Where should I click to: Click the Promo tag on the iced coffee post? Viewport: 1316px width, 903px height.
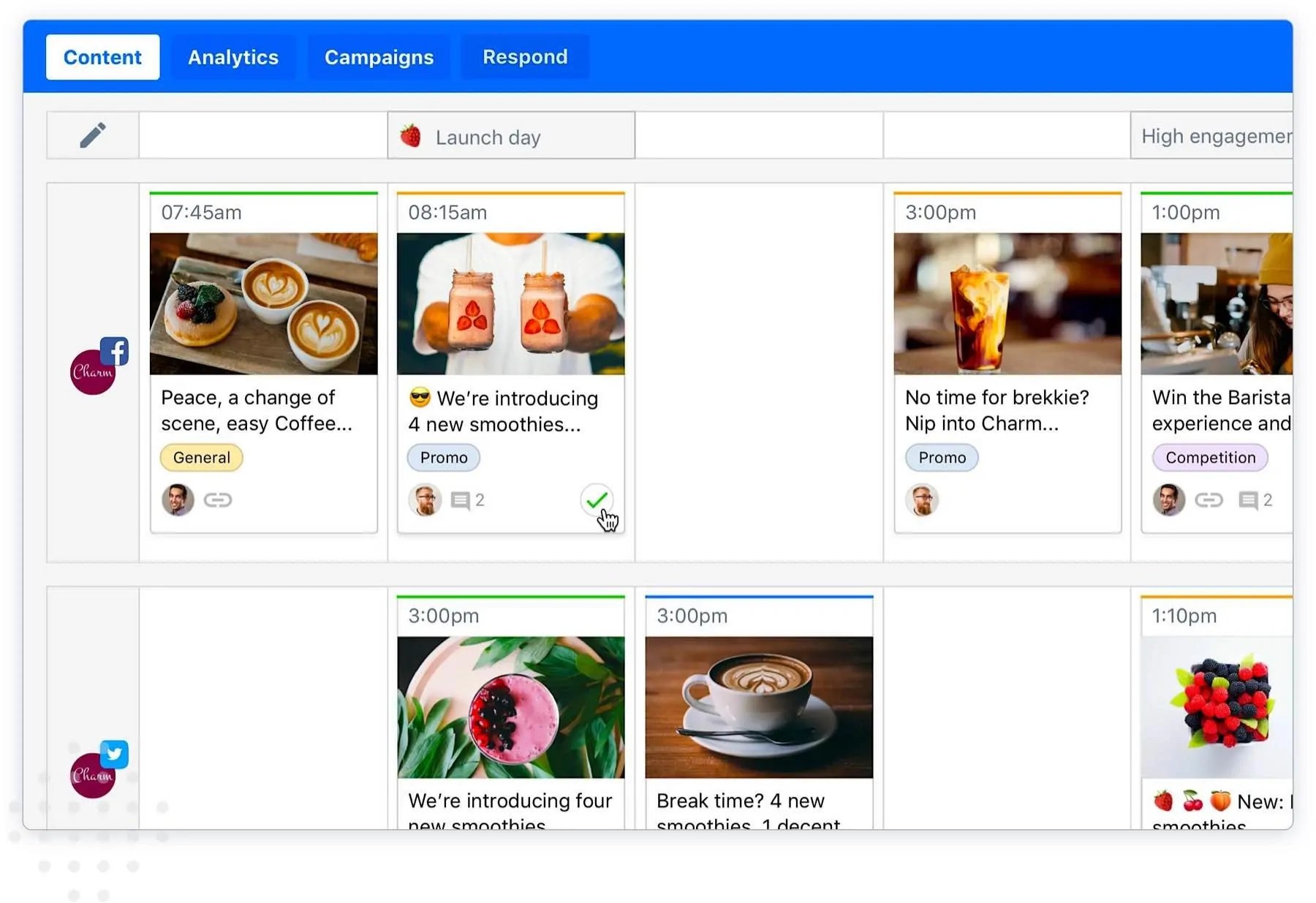(x=942, y=458)
